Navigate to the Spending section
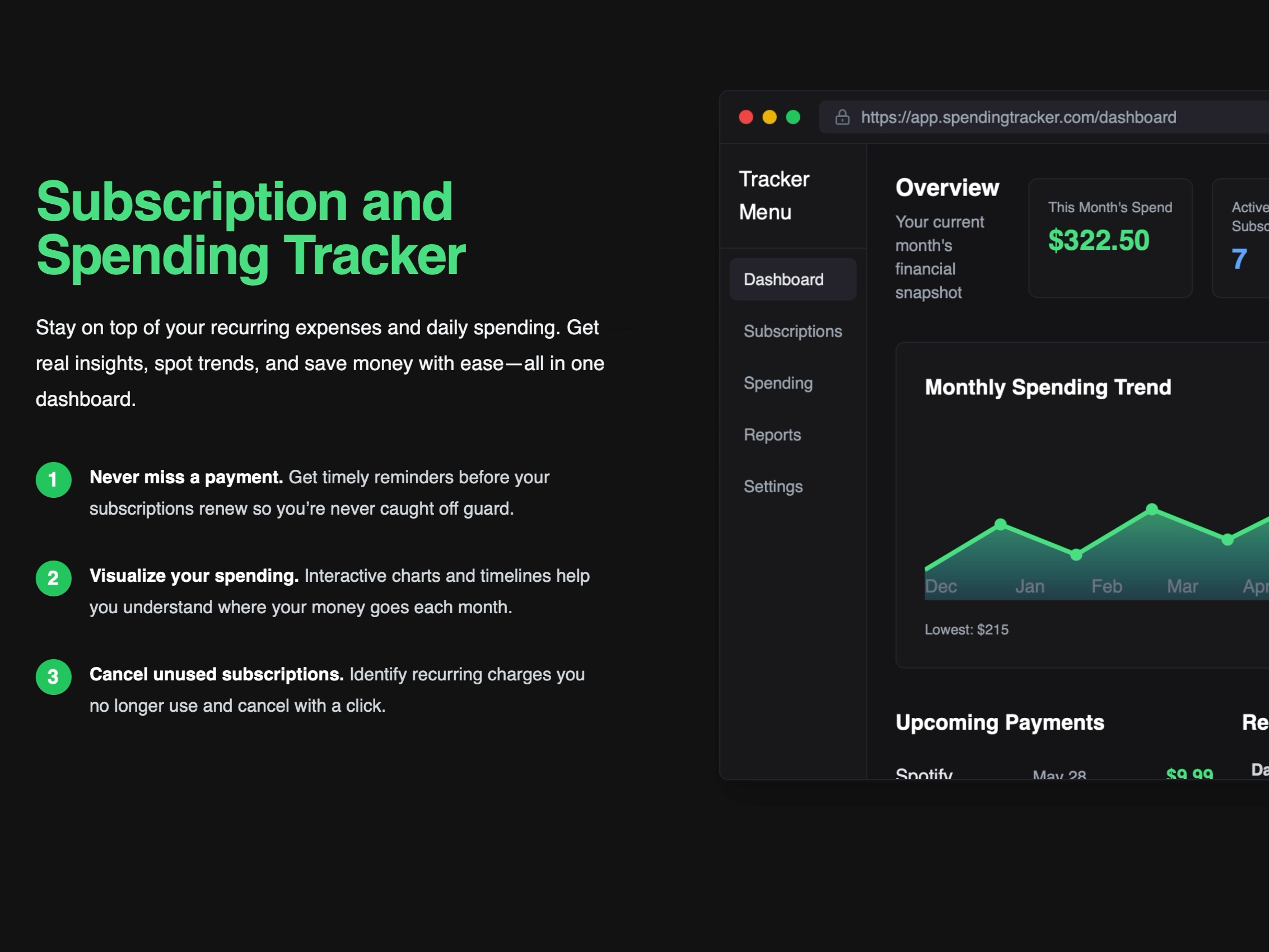Screen dimensions: 1269x952 pyautogui.click(x=777, y=382)
